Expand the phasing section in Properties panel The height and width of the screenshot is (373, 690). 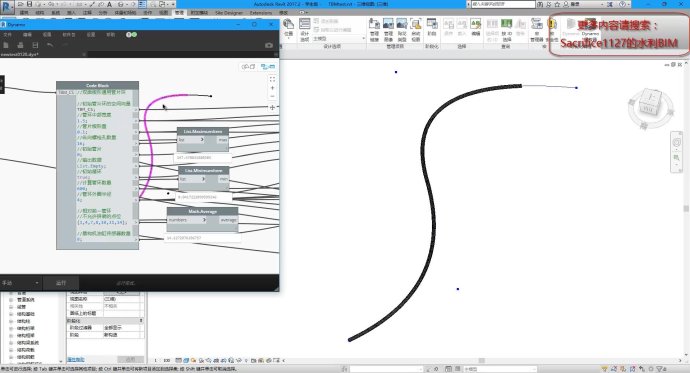pyautogui.click(x=105, y=320)
